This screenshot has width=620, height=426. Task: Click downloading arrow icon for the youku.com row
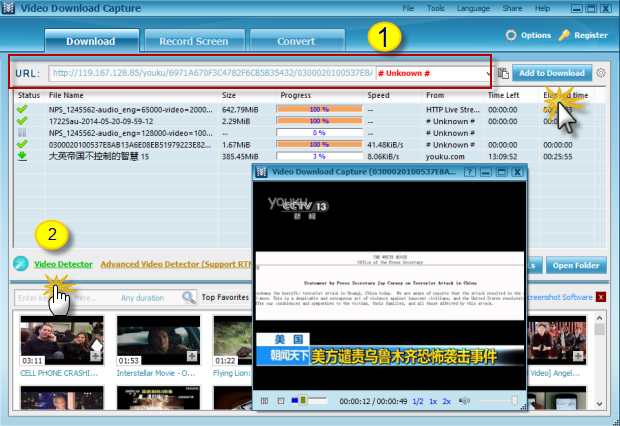(22, 156)
